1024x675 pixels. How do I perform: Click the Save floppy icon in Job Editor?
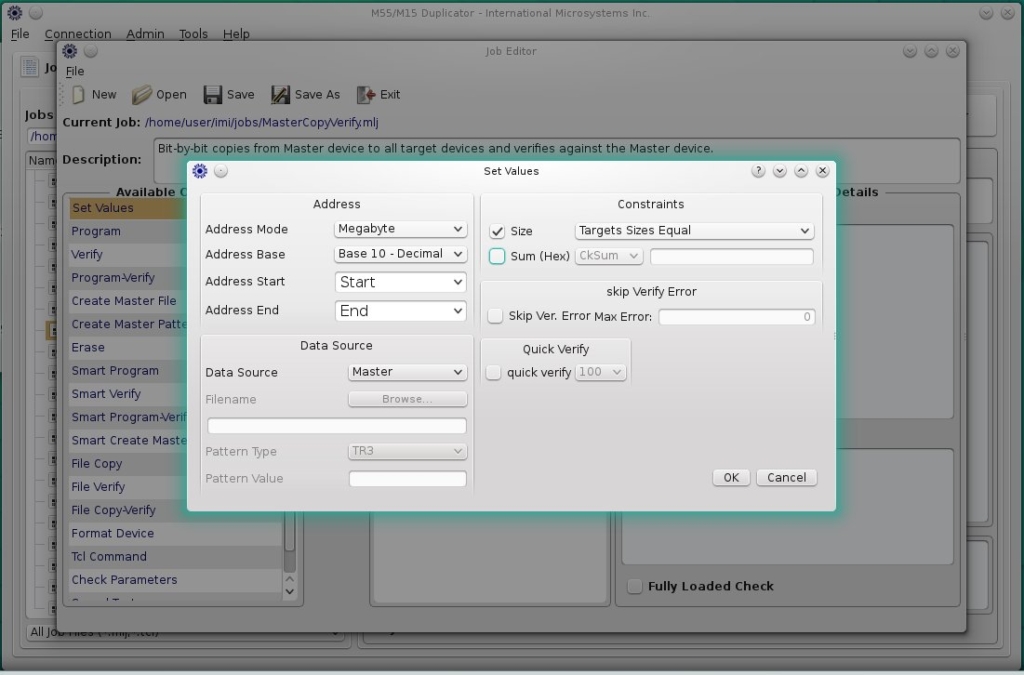point(212,95)
